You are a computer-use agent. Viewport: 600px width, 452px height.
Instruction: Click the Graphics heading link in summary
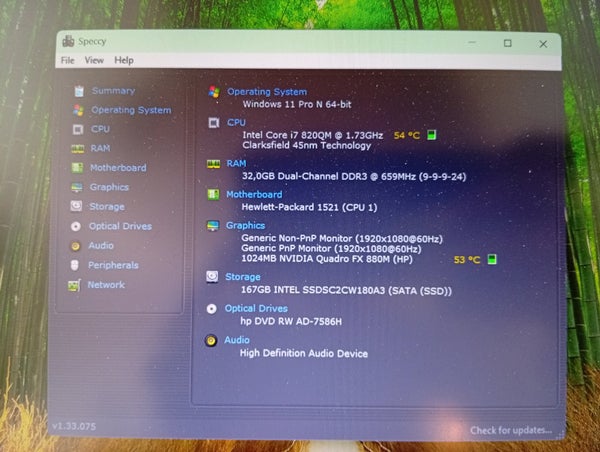pos(245,225)
